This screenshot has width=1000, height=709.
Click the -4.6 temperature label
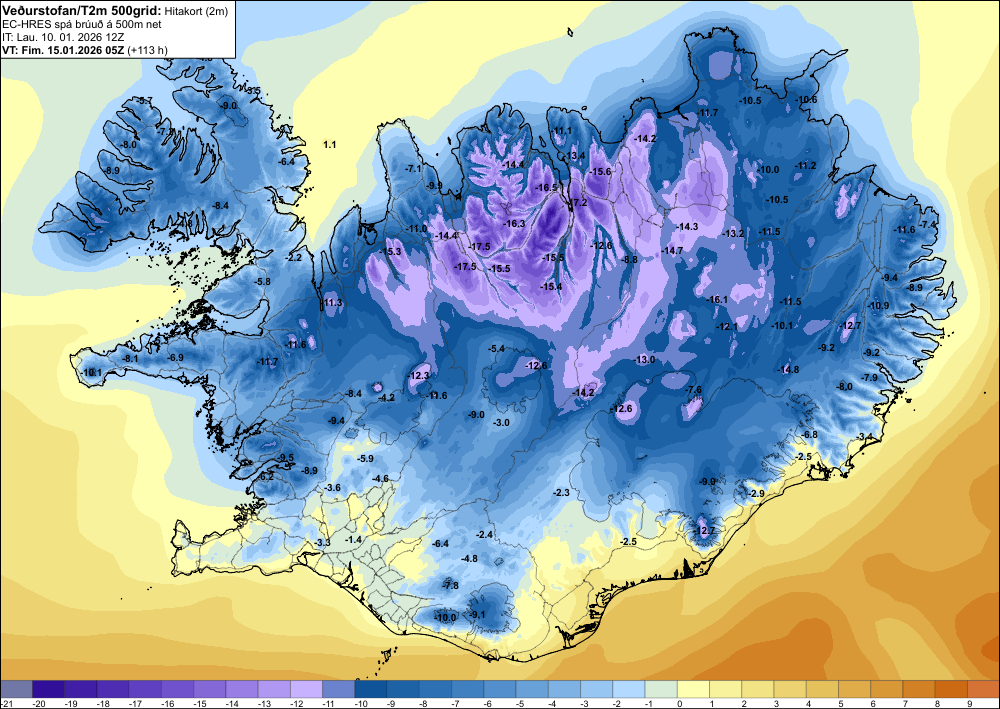[380, 478]
